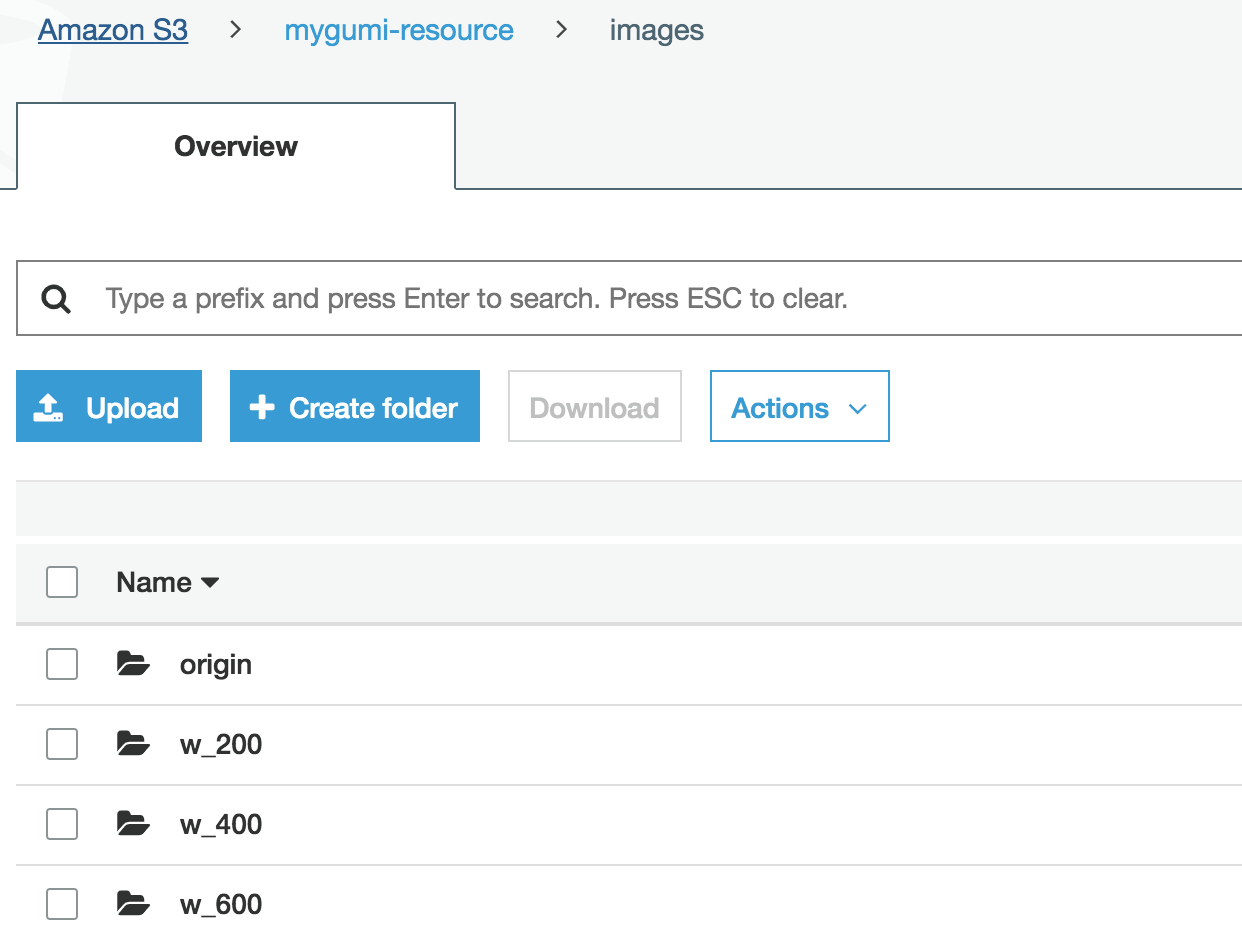The height and width of the screenshot is (946, 1242).
Task: Tick the select-all checkbox beside Name
Action: click(x=62, y=582)
